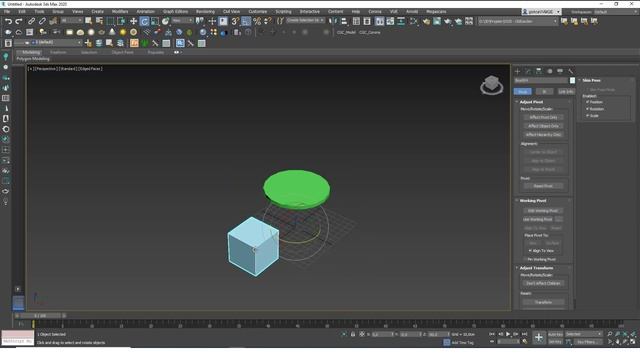Collapse the Adjust Transform rollout
Viewport: 640px width, 360px height.
point(536,268)
